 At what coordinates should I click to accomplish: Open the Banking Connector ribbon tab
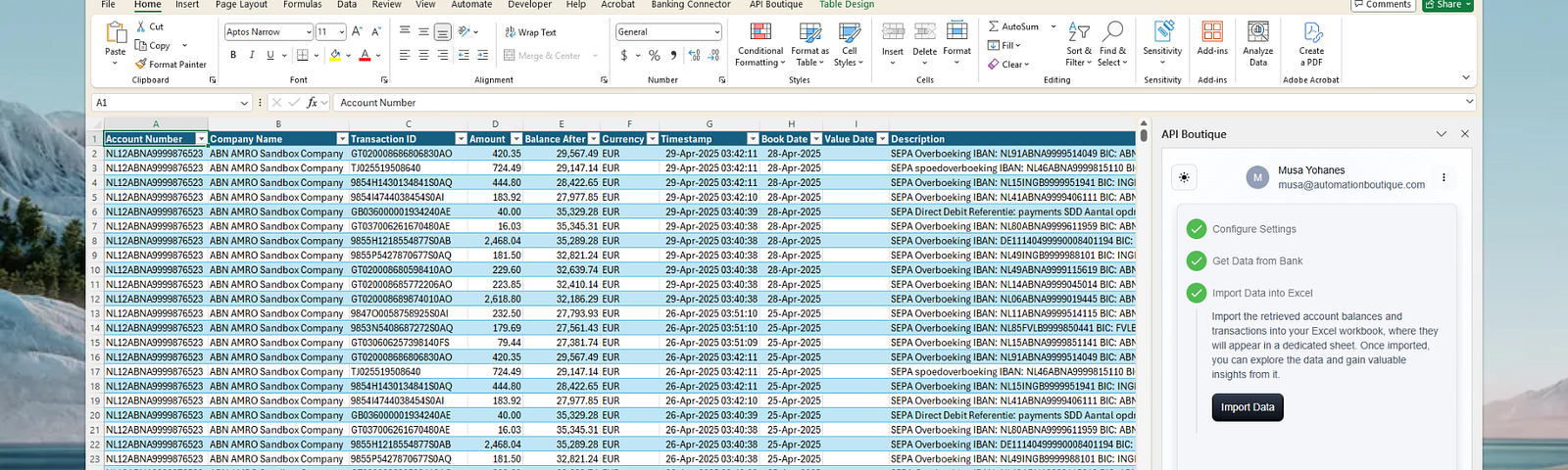click(691, 5)
